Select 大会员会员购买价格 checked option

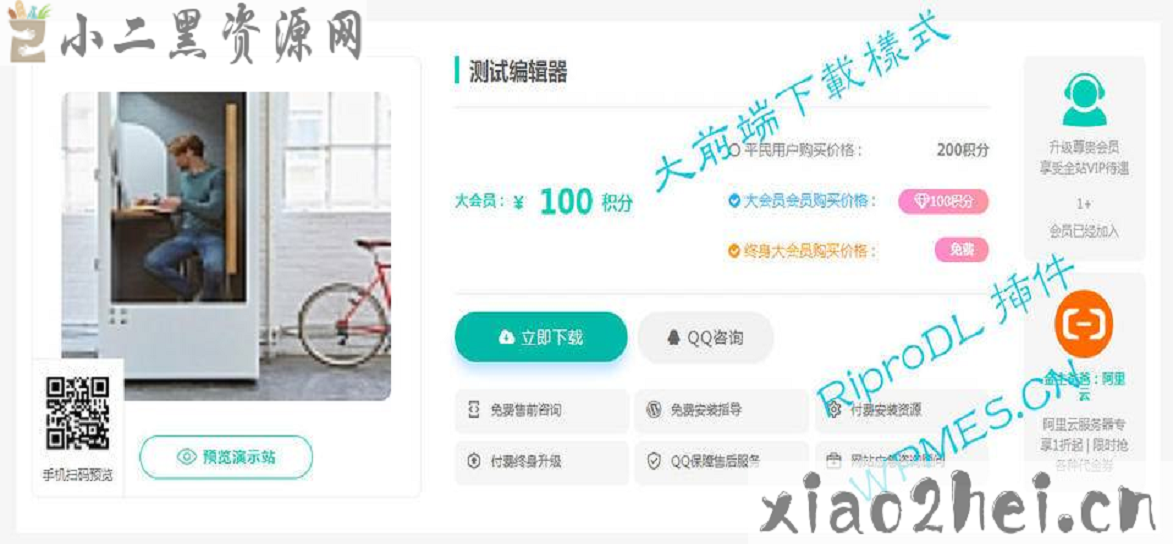pos(802,201)
